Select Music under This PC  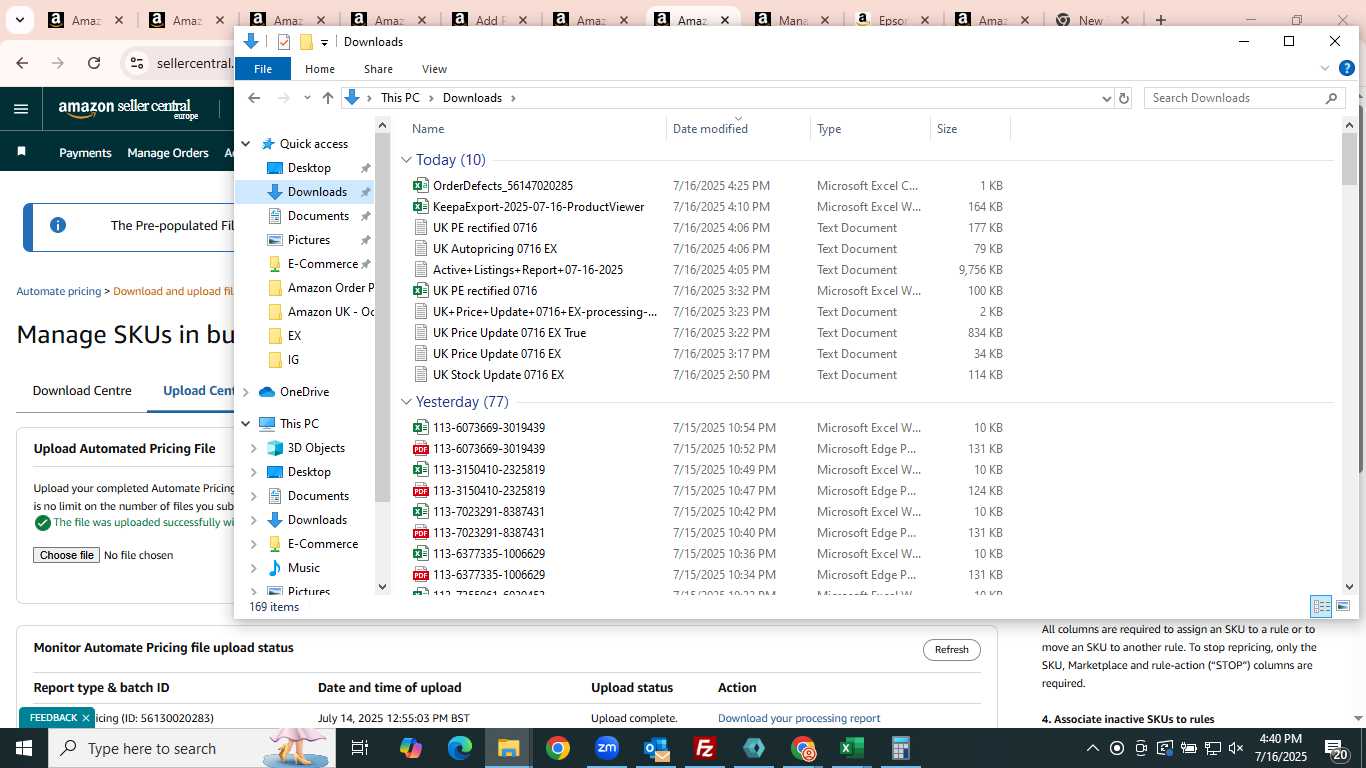point(304,568)
